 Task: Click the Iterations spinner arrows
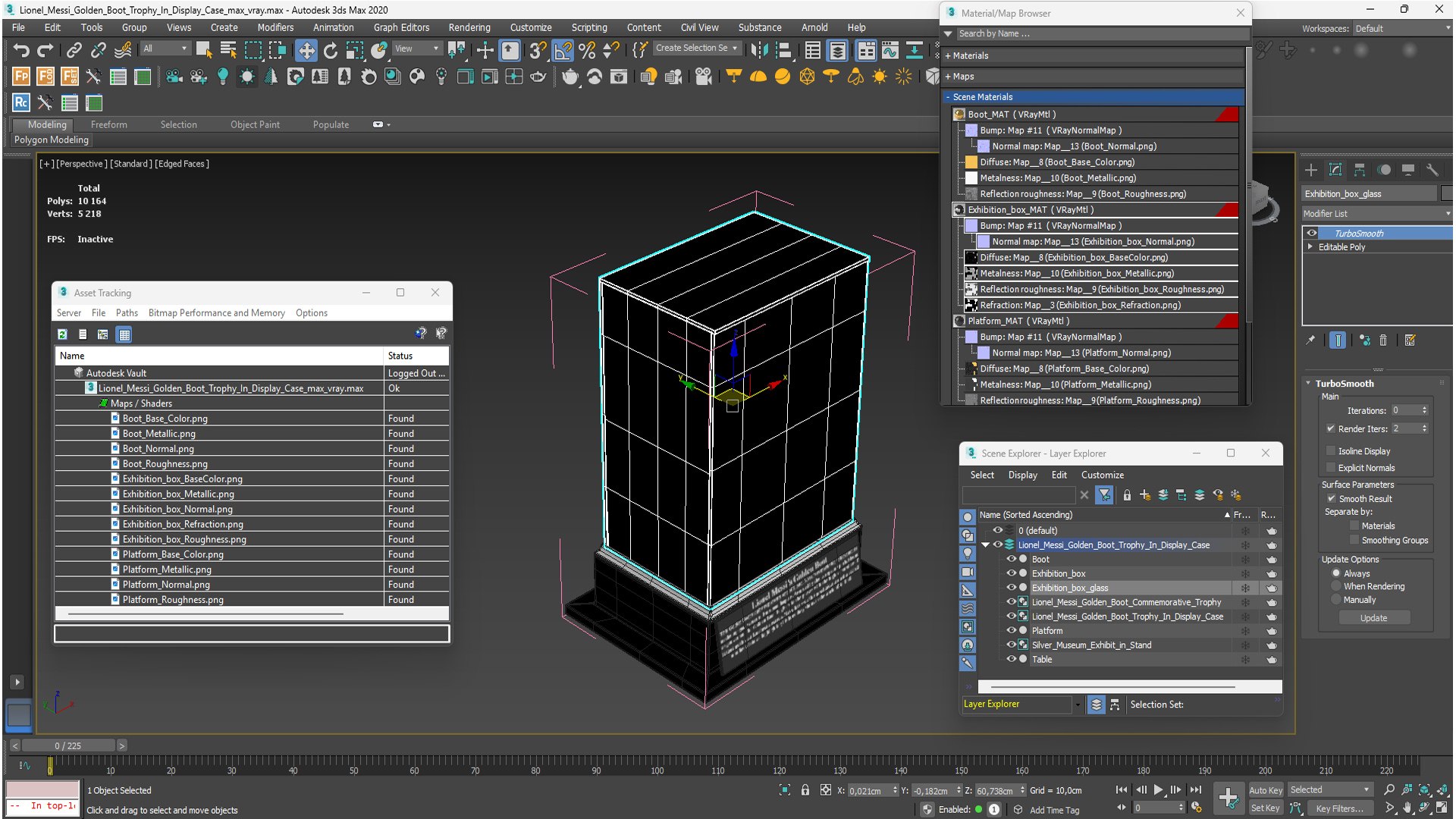[1424, 411]
